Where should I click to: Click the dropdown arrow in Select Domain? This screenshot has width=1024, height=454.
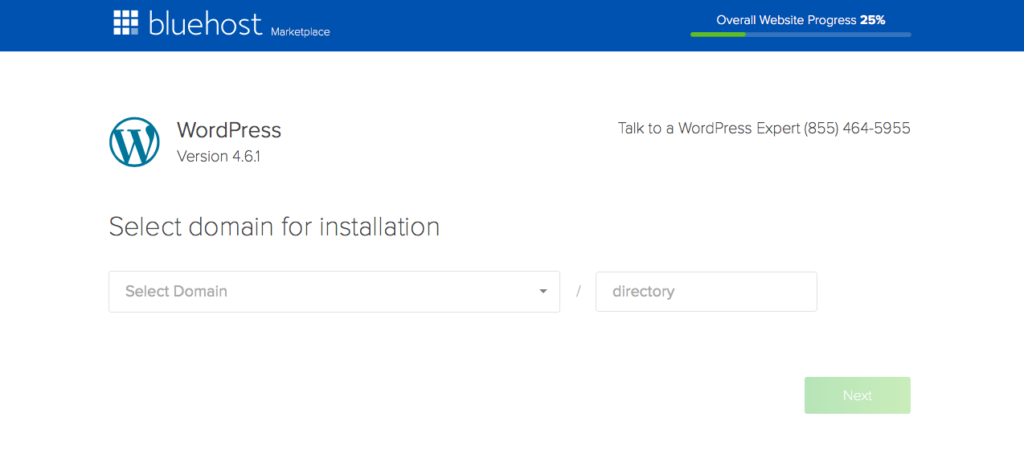tap(543, 291)
